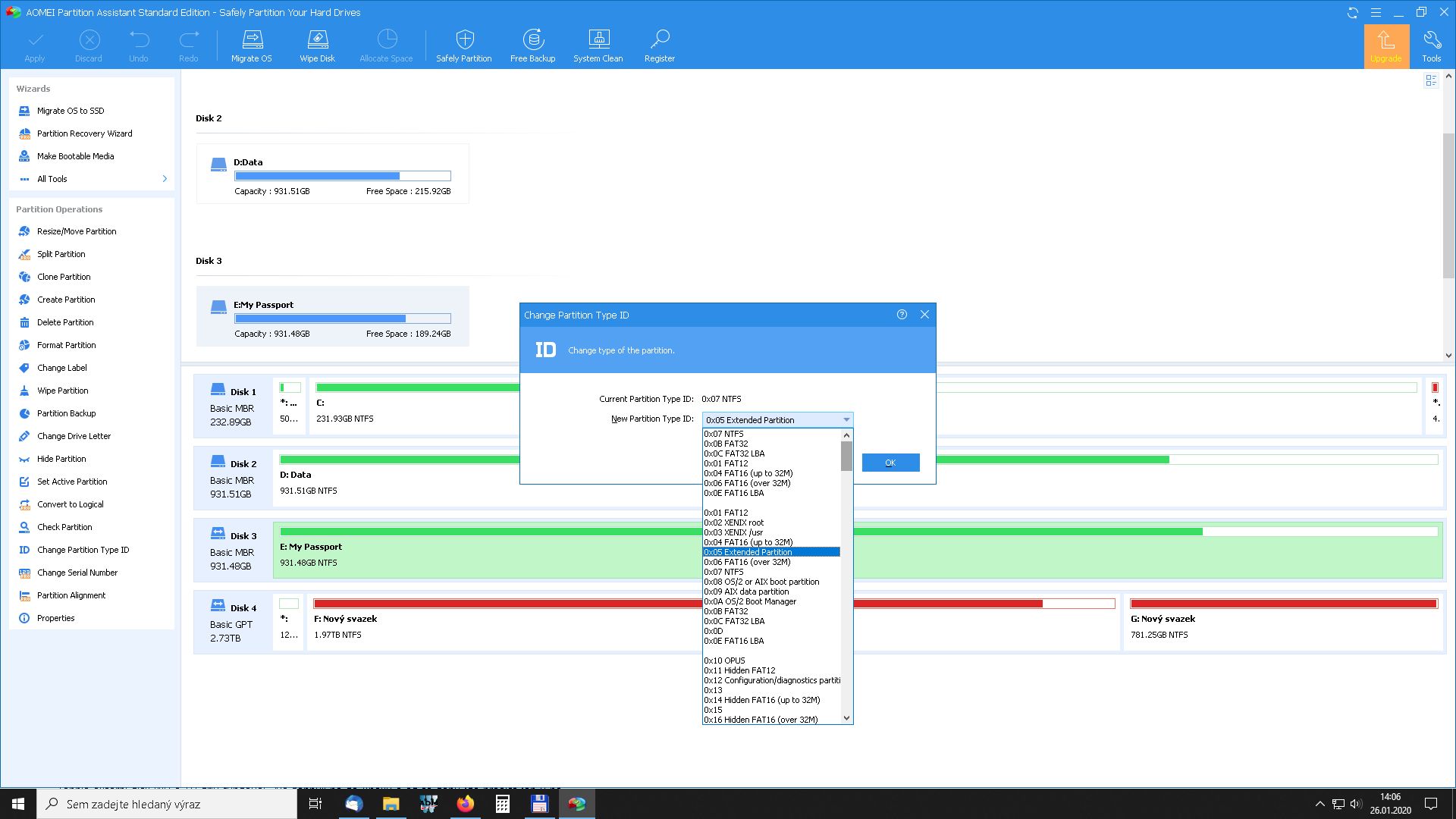Toggle the disk view layout icon

(x=1431, y=80)
